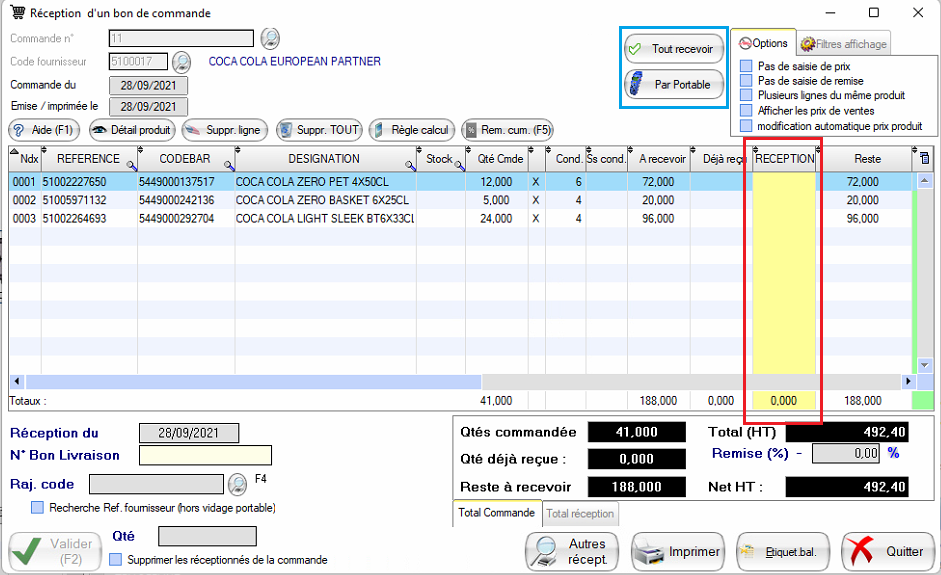Click the DESIGNATION column header filter
This screenshot has width=941, height=575.
411,165
